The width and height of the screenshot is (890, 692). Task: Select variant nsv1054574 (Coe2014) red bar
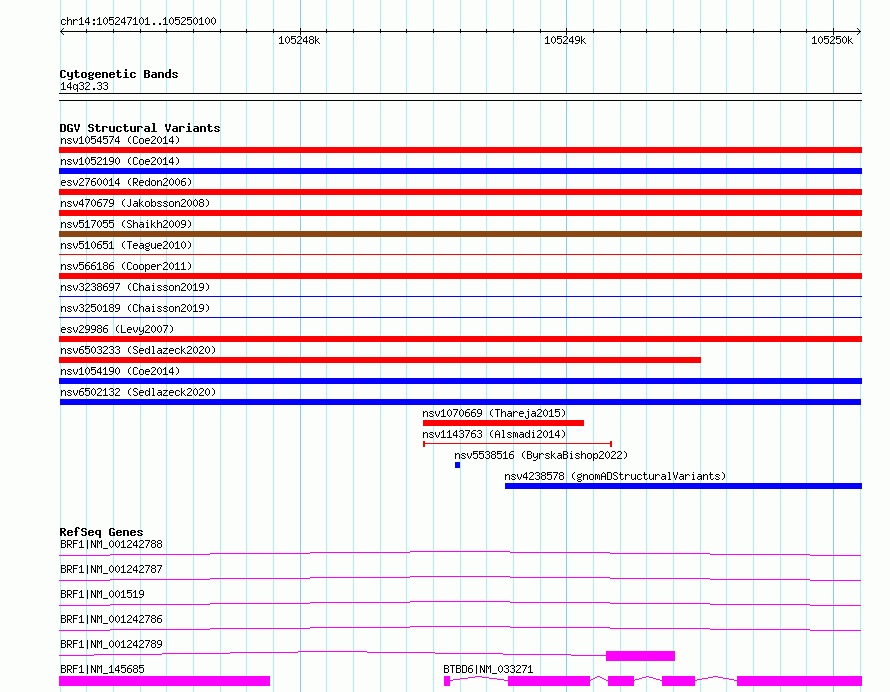[x=460, y=150]
